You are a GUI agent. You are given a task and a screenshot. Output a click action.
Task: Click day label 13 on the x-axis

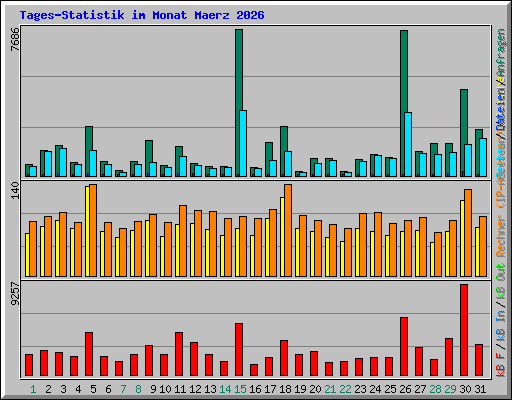[x=210, y=389]
